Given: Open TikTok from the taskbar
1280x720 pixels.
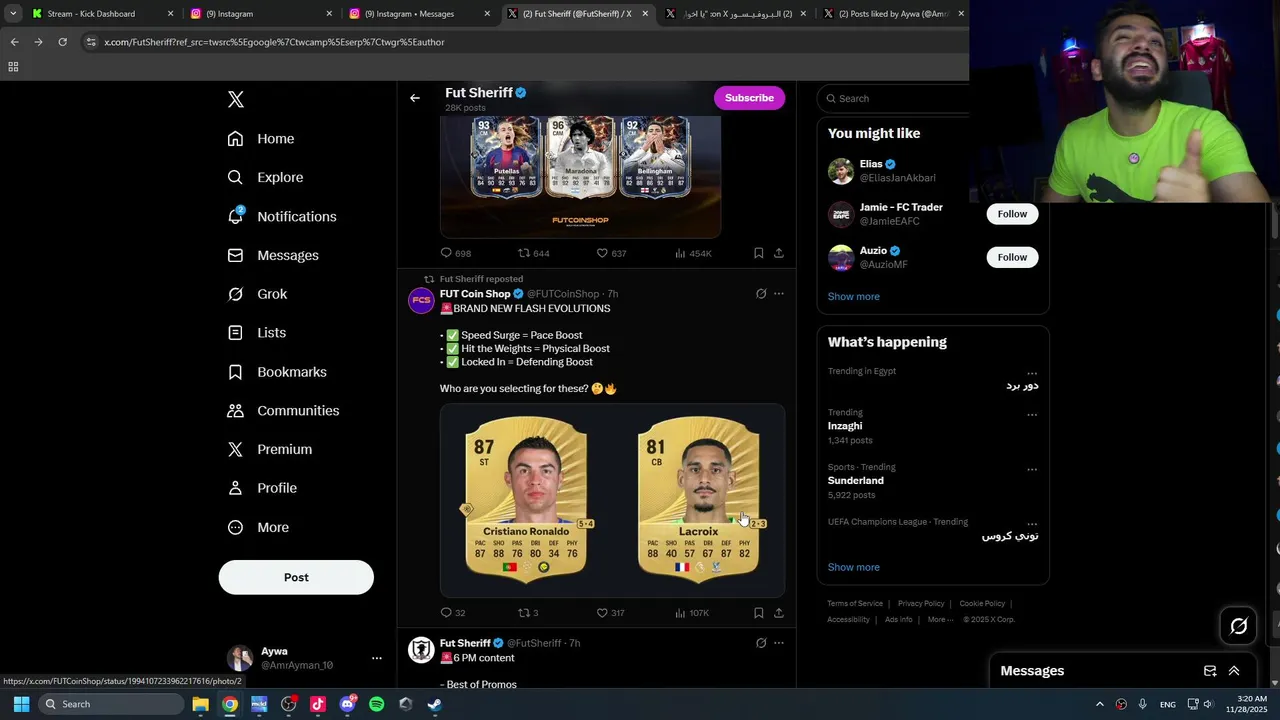Looking at the screenshot, I should click(x=318, y=704).
